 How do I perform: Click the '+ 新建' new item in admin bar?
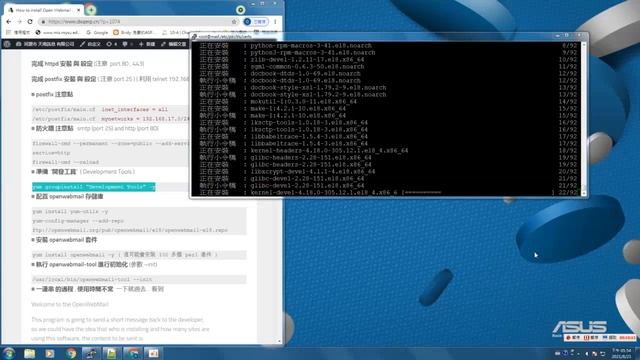tap(147, 44)
